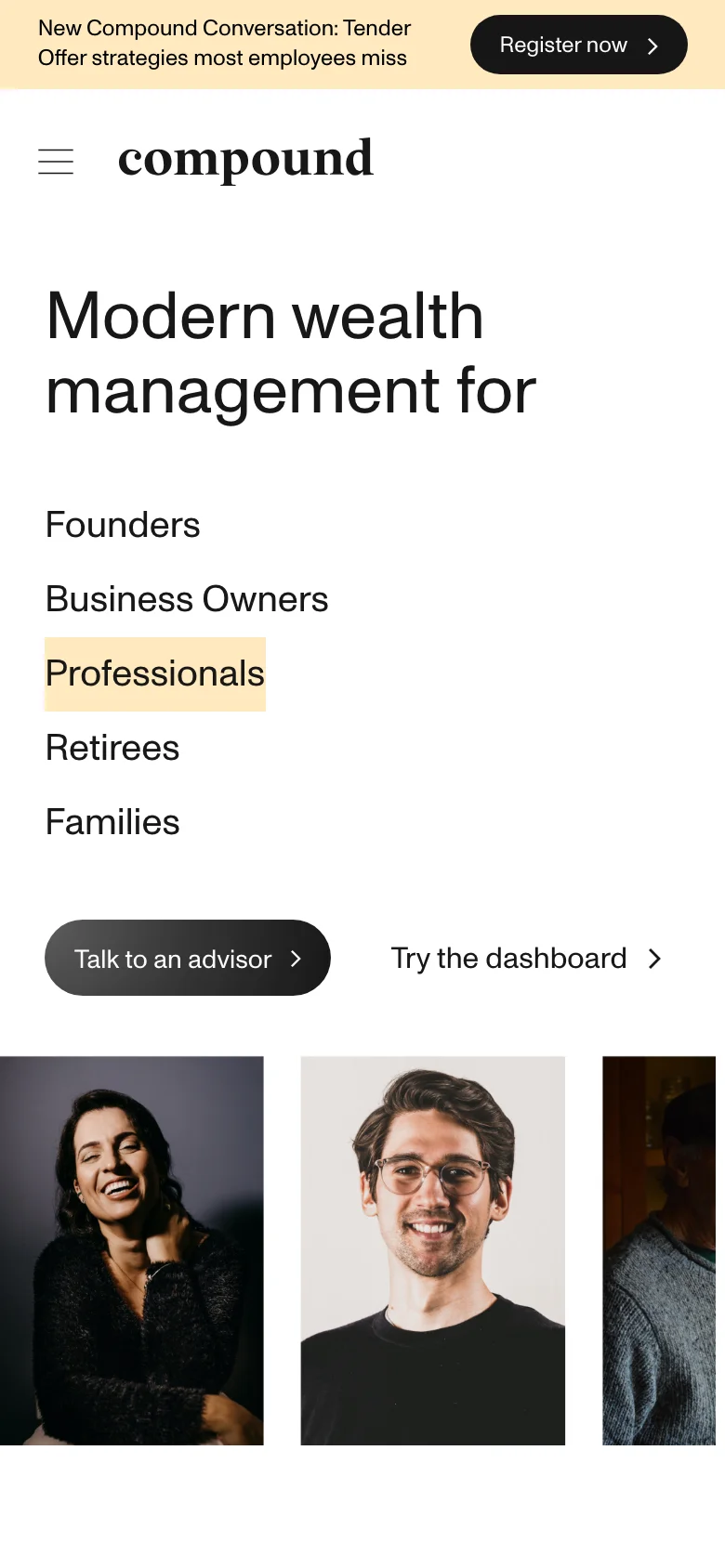Click the portrait of man with glasses
This screenshot has height=1568, width=725.
(432, 1250)
